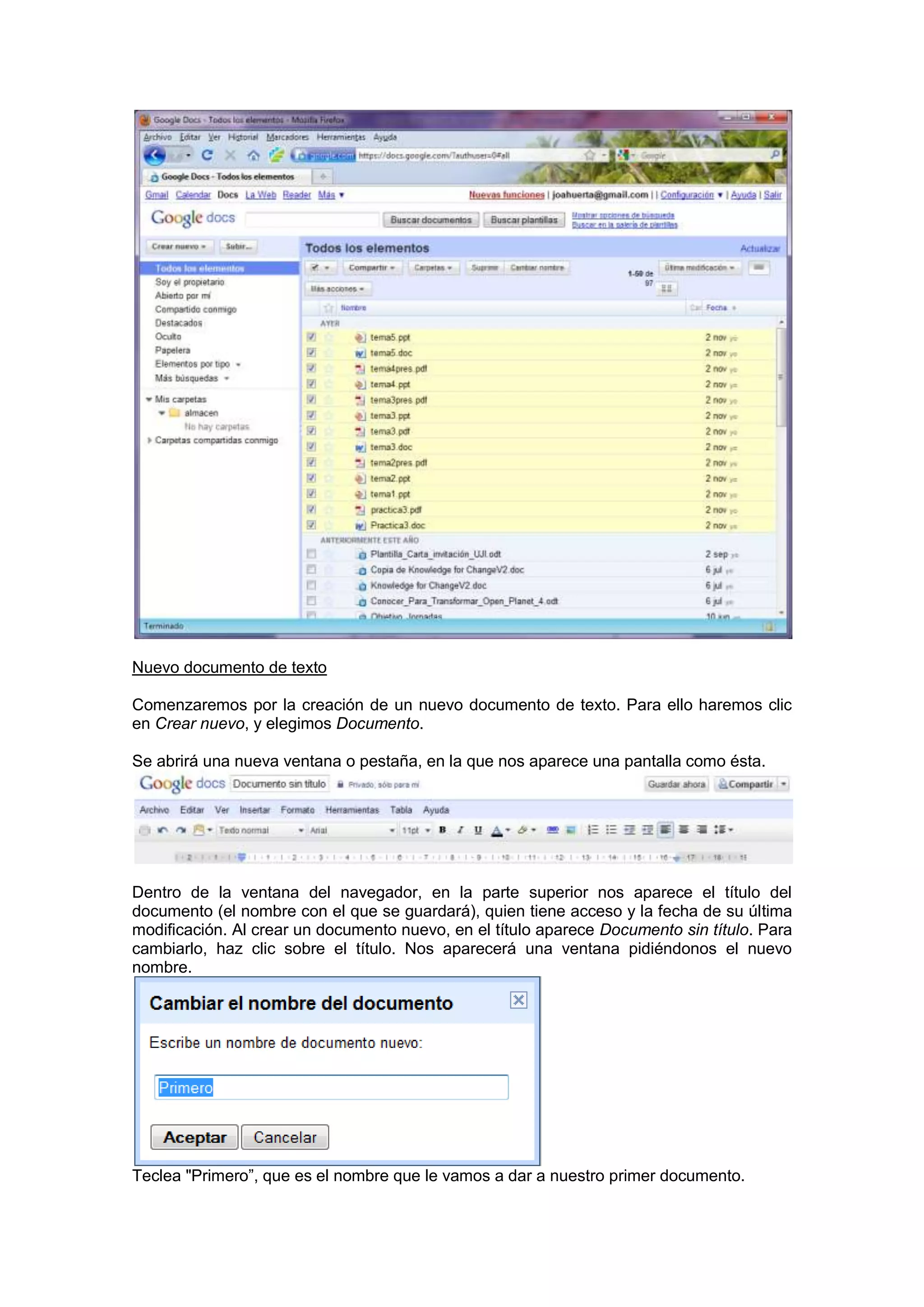Open the font size 11pt dropdown
The width and height of the screenshot is (924, 1307).
[416, 830]
